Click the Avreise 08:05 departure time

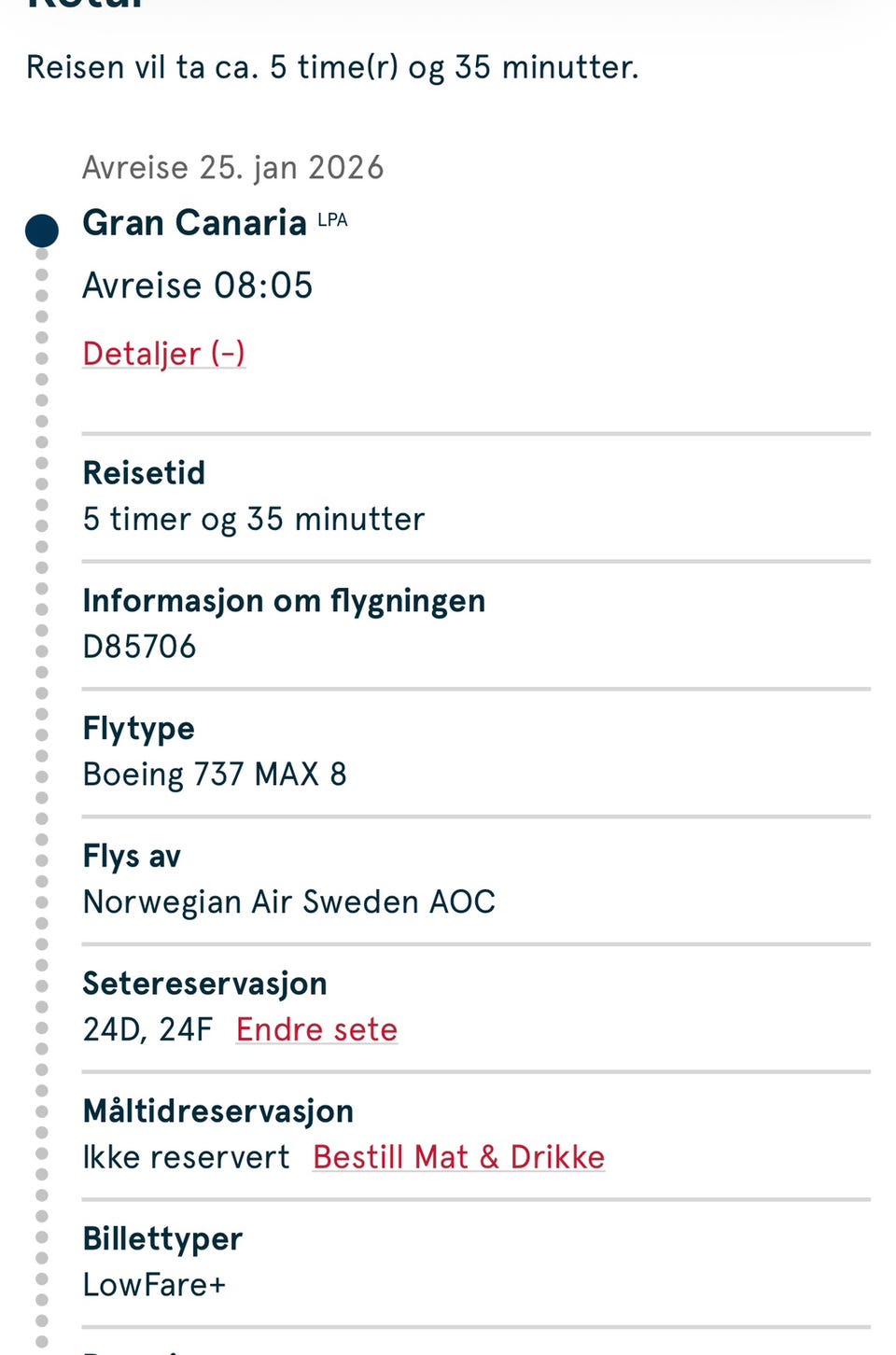click(x=197, y=286)
